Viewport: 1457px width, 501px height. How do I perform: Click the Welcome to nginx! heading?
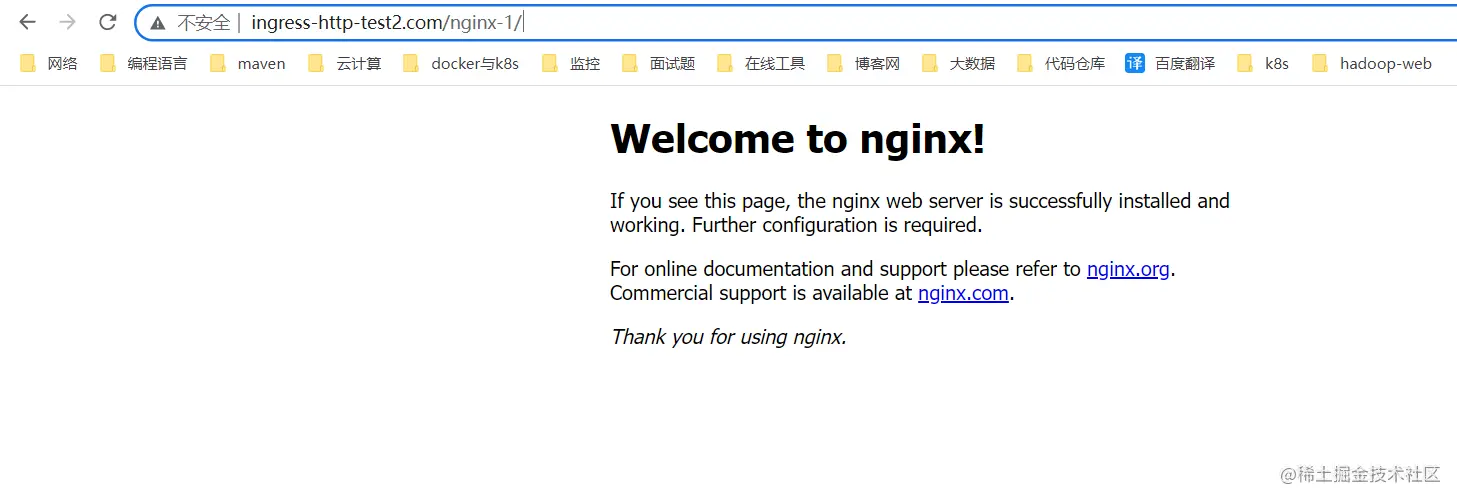798,139
